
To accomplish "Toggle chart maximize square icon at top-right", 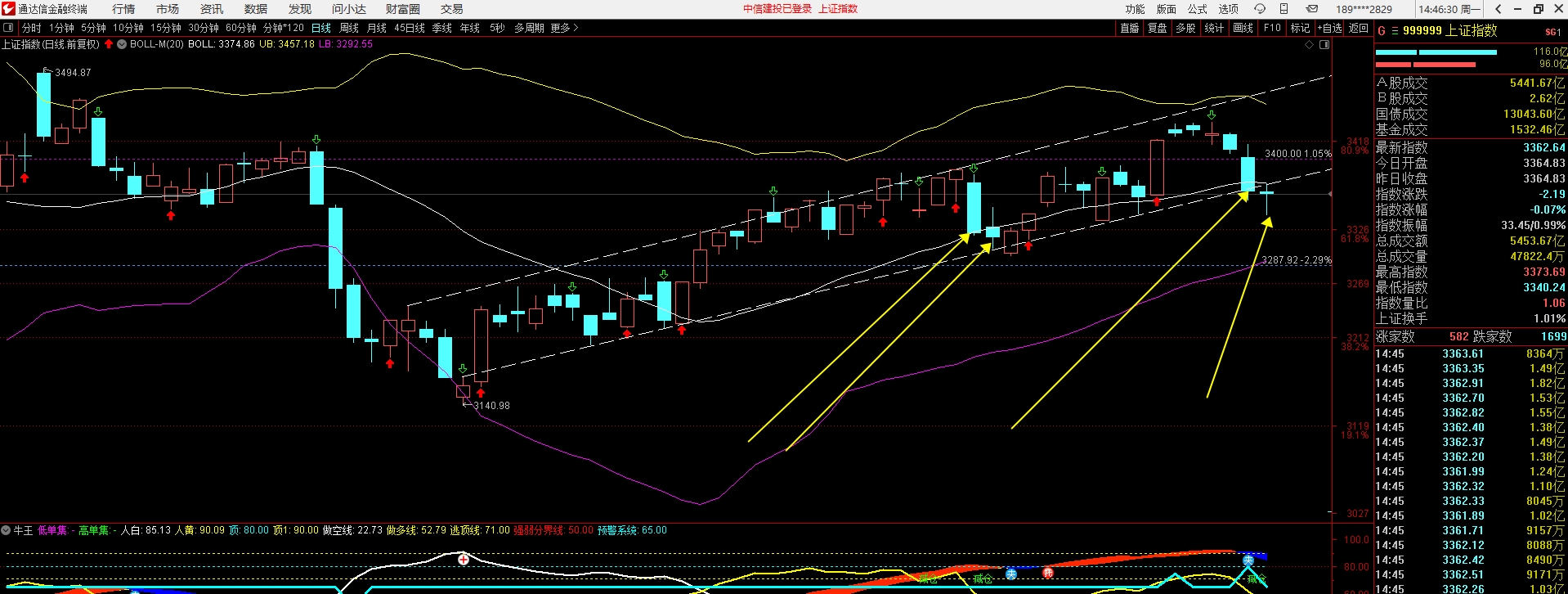I will tap(1324, 44).
